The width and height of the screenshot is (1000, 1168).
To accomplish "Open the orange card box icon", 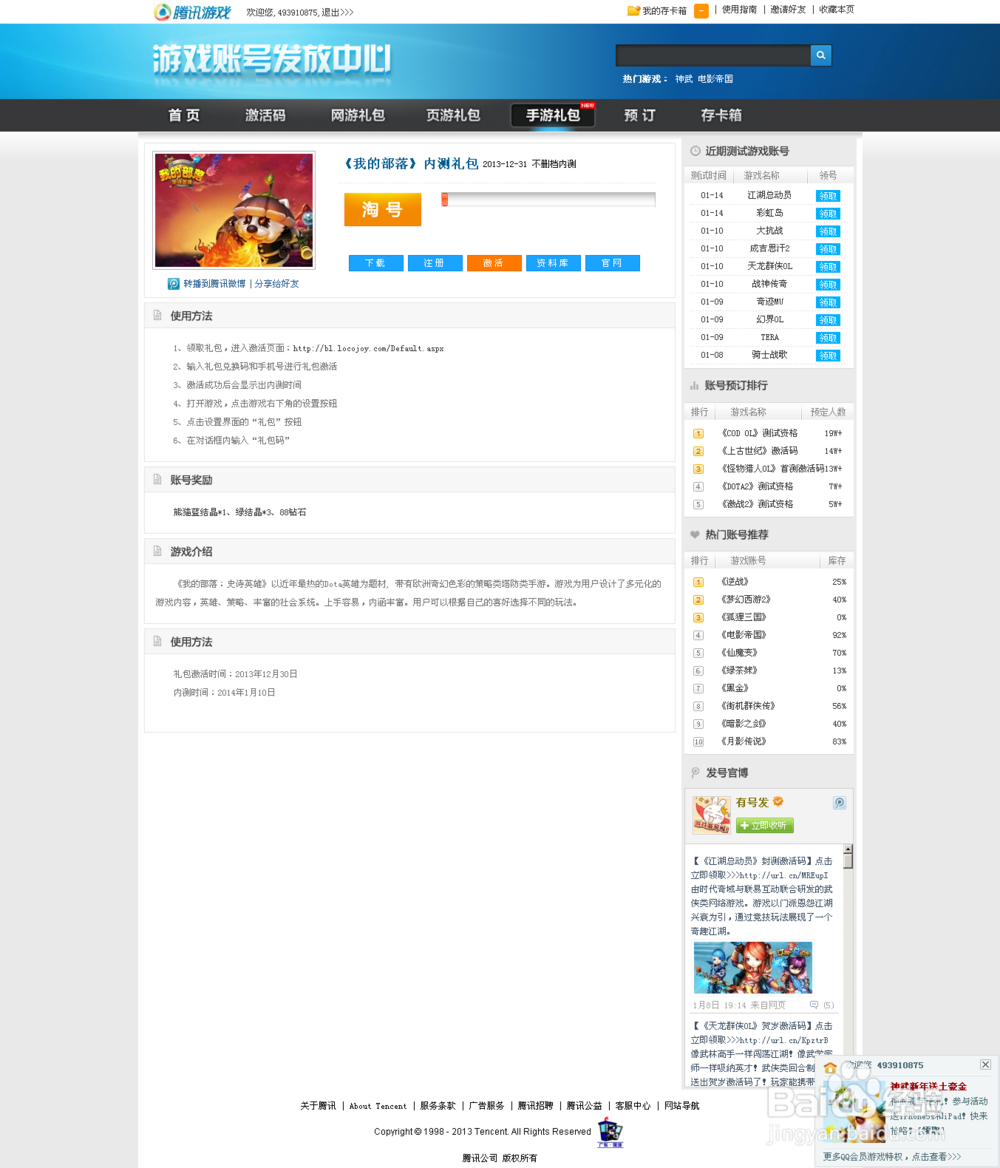I will (701, 10).
